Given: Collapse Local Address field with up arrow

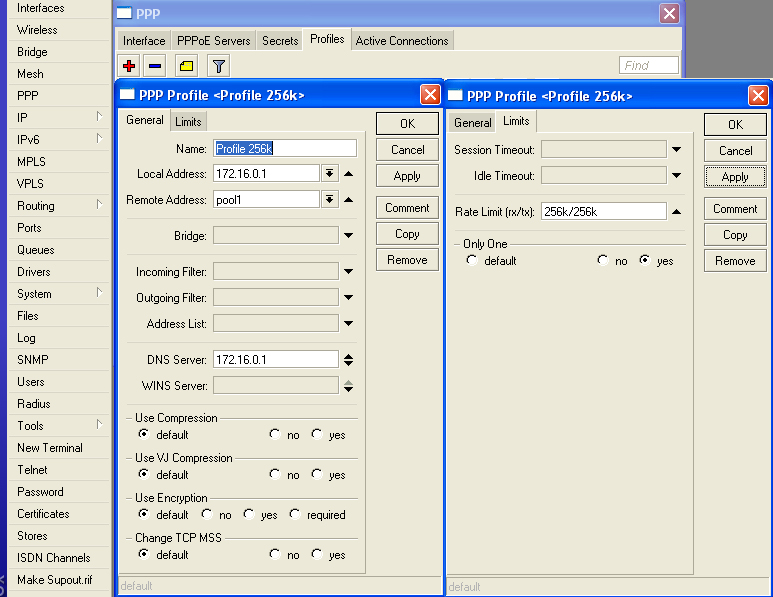Looking at the screenshot, I should point(349,174).
